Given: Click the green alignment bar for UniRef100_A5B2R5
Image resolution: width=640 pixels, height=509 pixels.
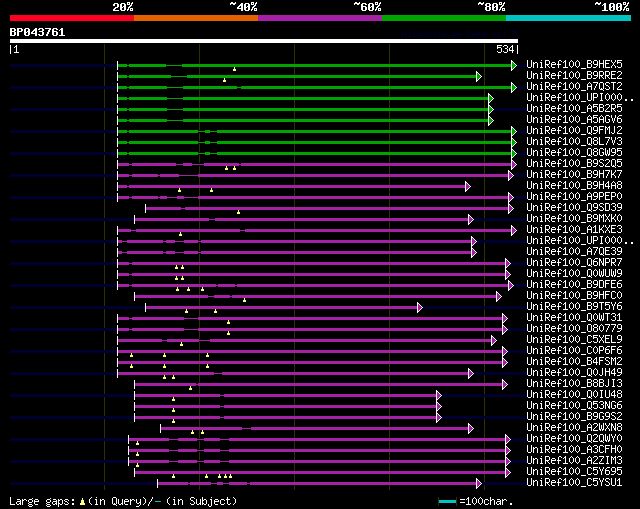Looking at the screenshot, I should [303, 109].
